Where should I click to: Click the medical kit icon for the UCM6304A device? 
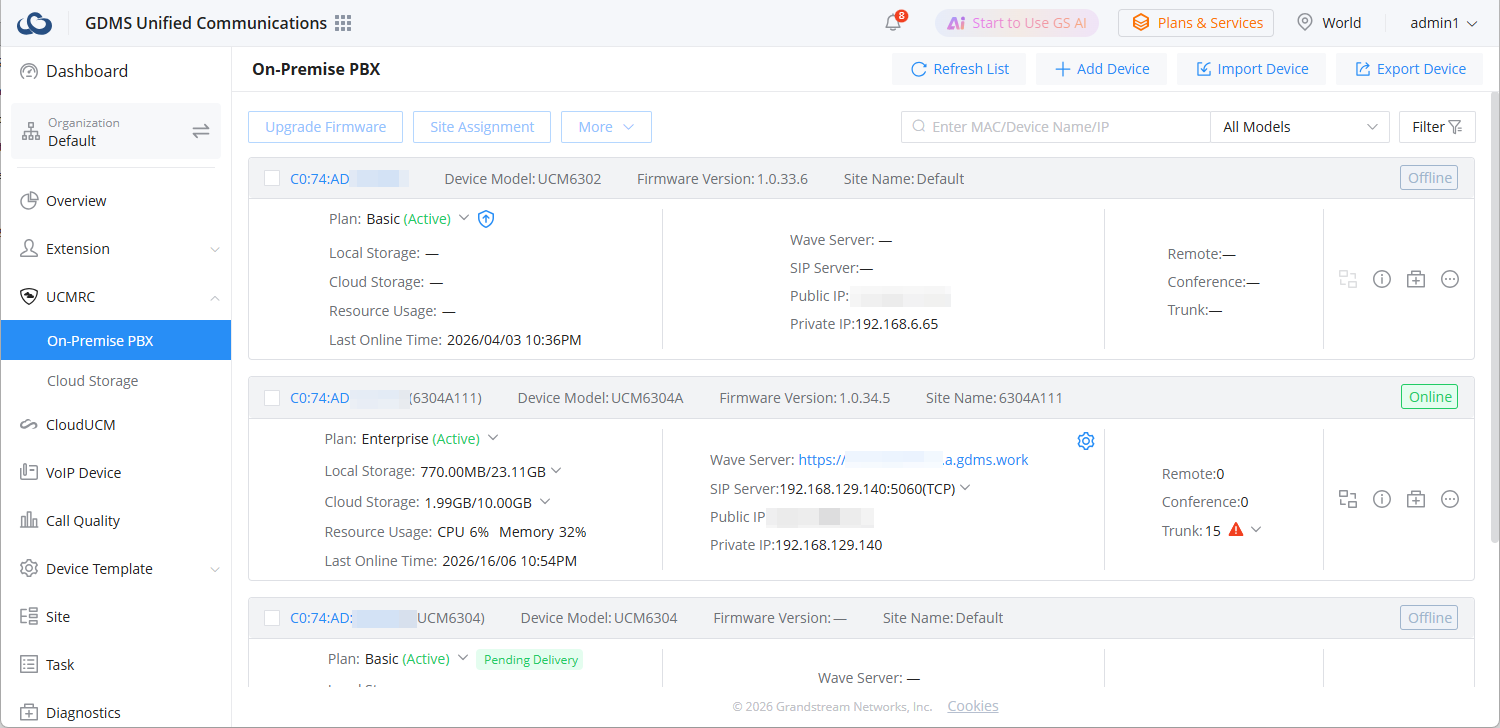(x=1416, y=499)
